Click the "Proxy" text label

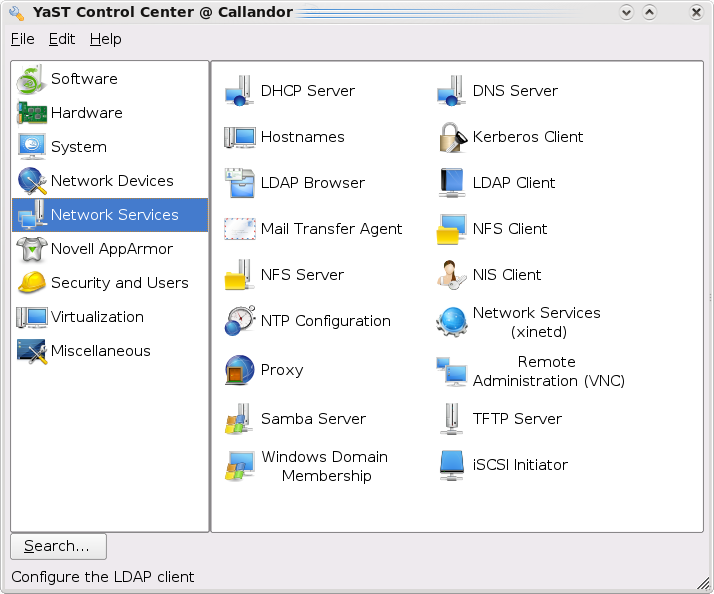tap(282, 370)
